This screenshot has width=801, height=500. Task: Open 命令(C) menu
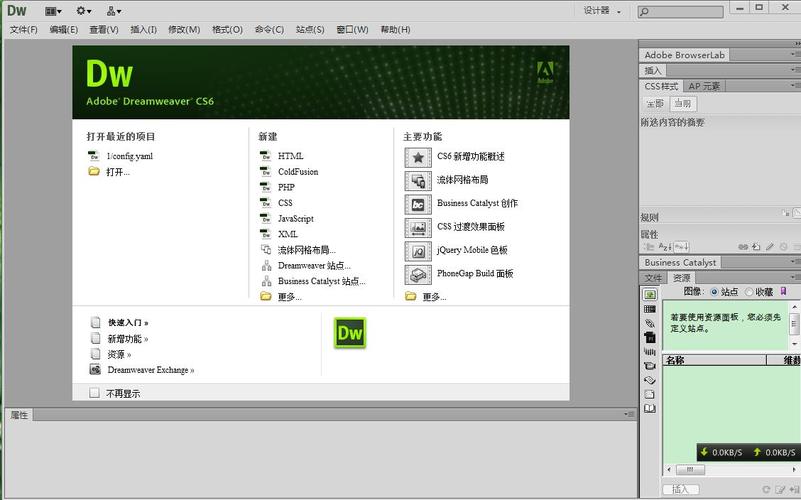[269, 30]
